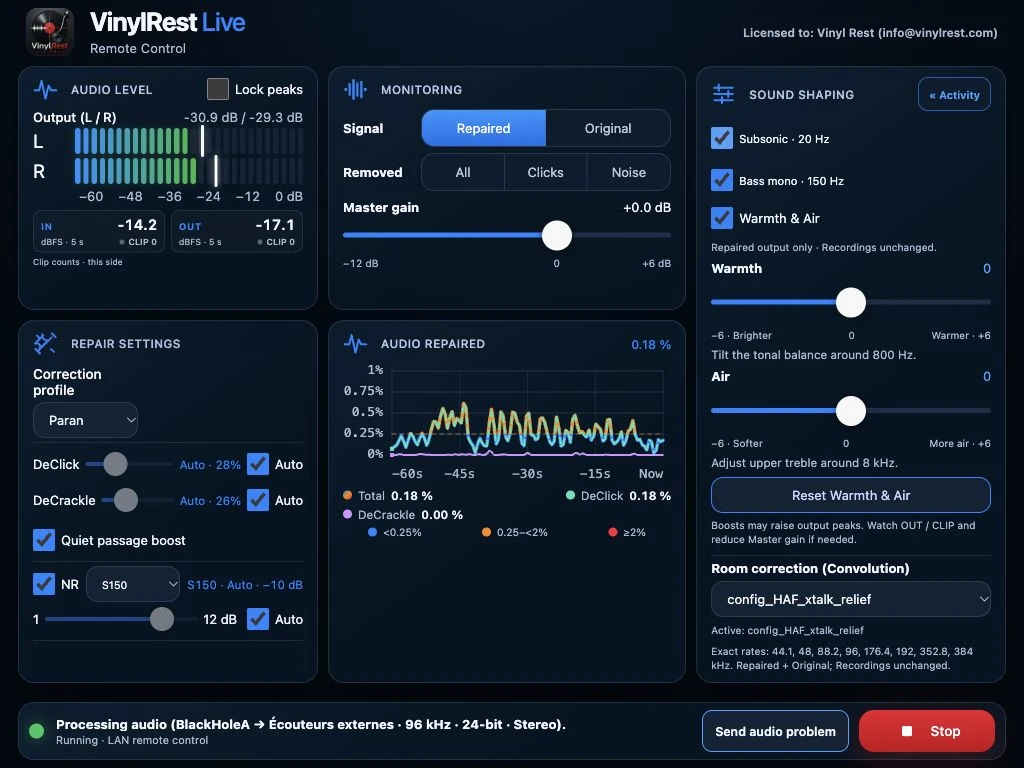Open the Room correction convolution dropdown

click(x=850, y=599)
